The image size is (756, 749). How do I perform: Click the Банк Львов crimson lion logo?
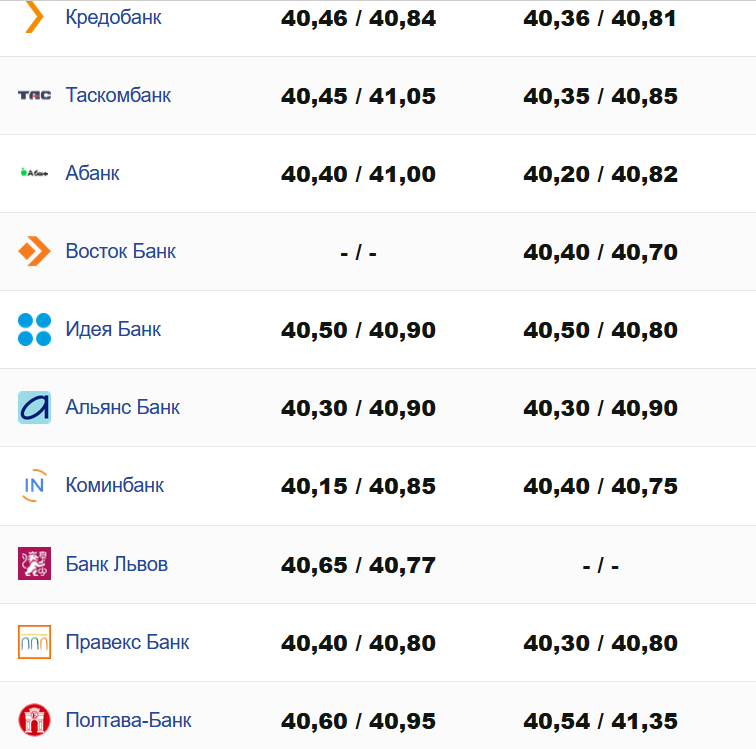click(x=34, y=564)
